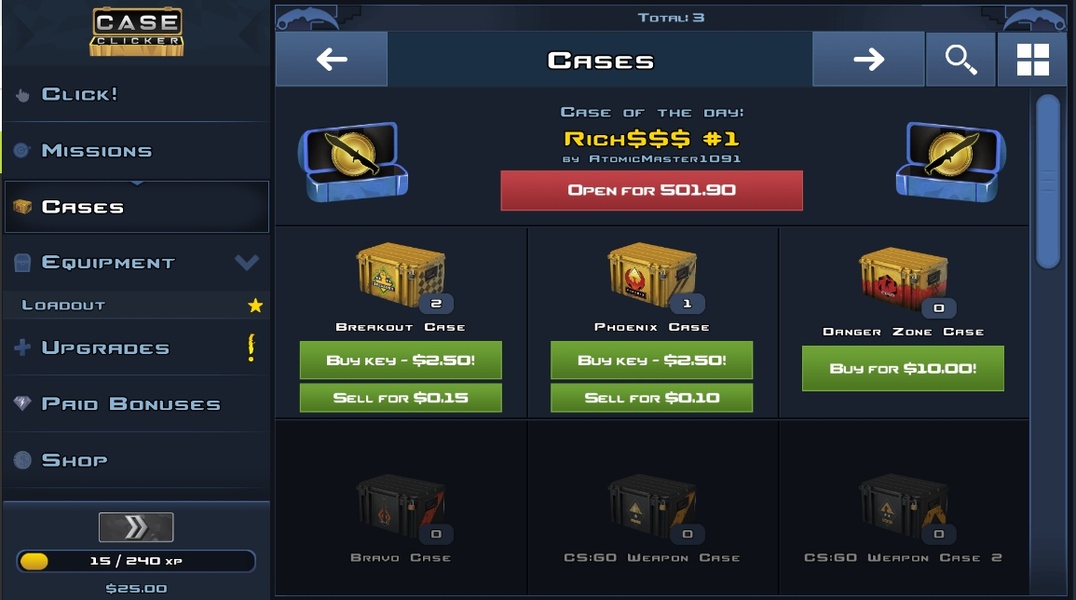Viewport: 1076px width, 600px height.
Task: Click the Case Clicker logo
Action: pyautogui.click(x=137, y=32)
